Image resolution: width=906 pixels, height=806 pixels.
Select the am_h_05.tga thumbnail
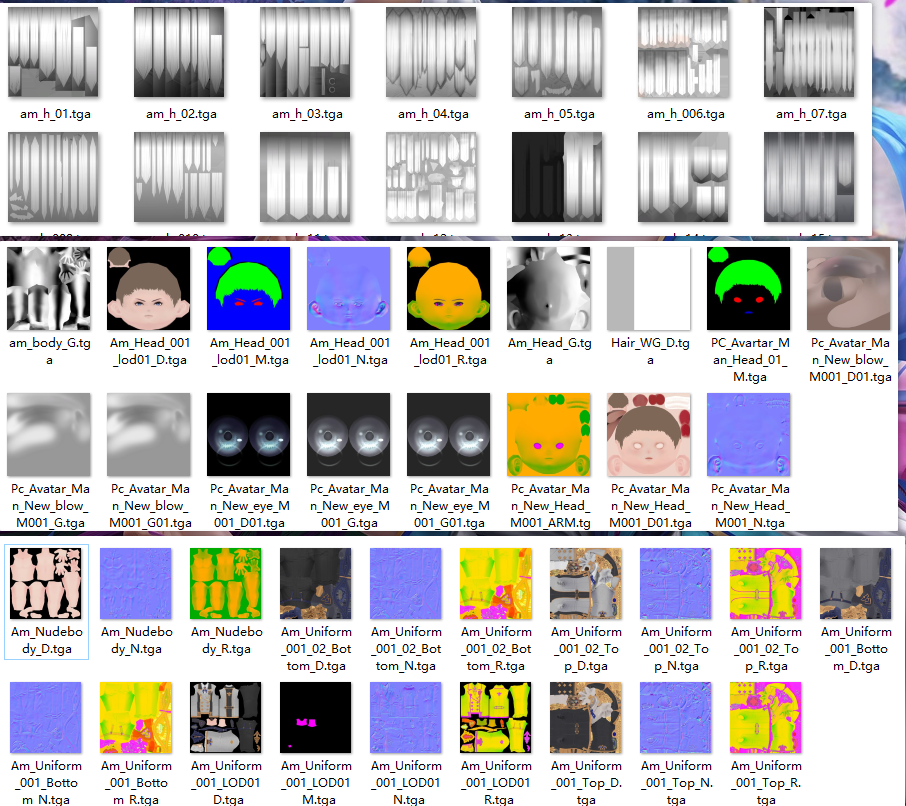click(x=557, y=52)
